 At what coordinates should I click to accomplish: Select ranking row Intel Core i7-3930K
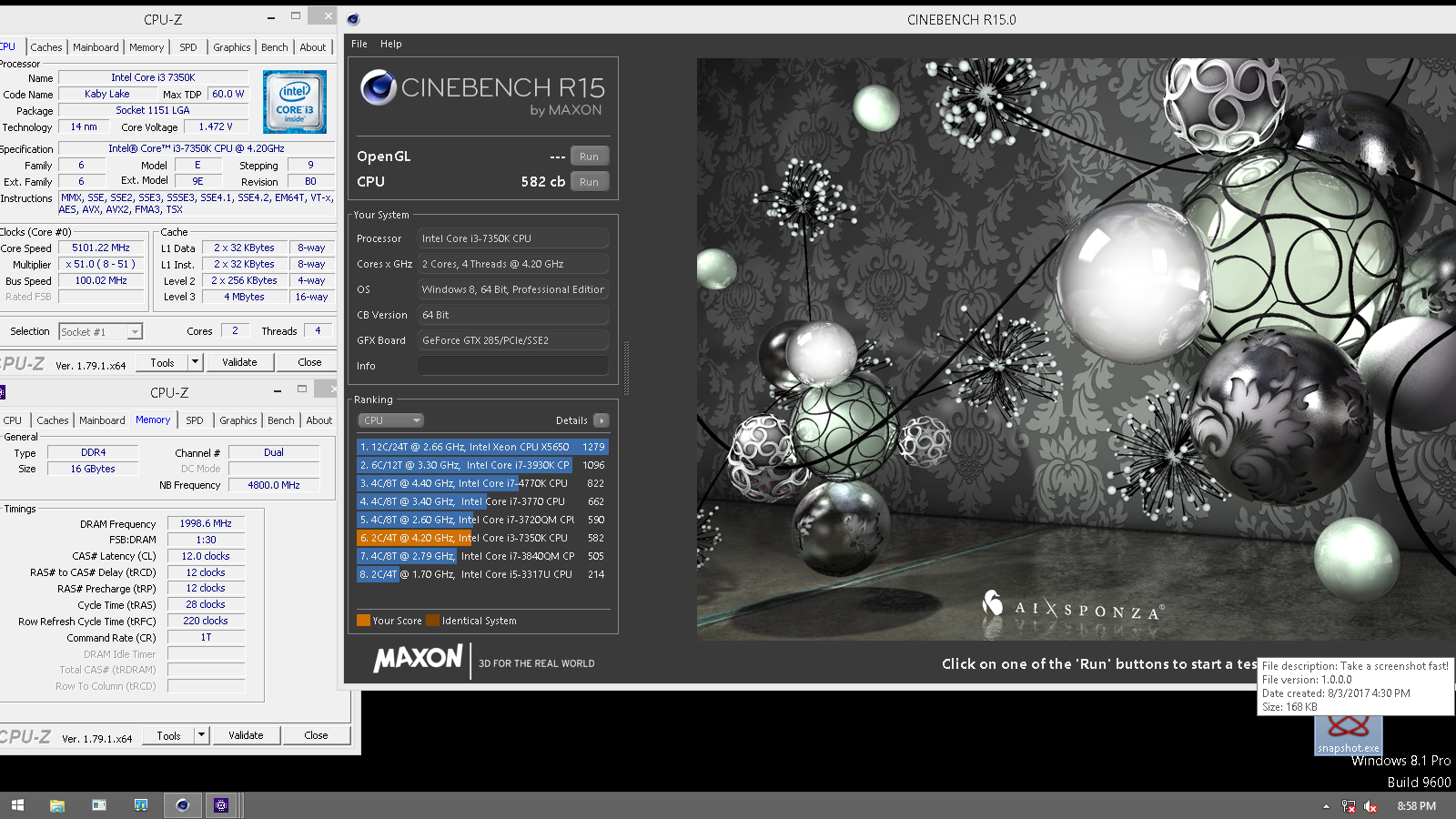click(x=482, y=465)
